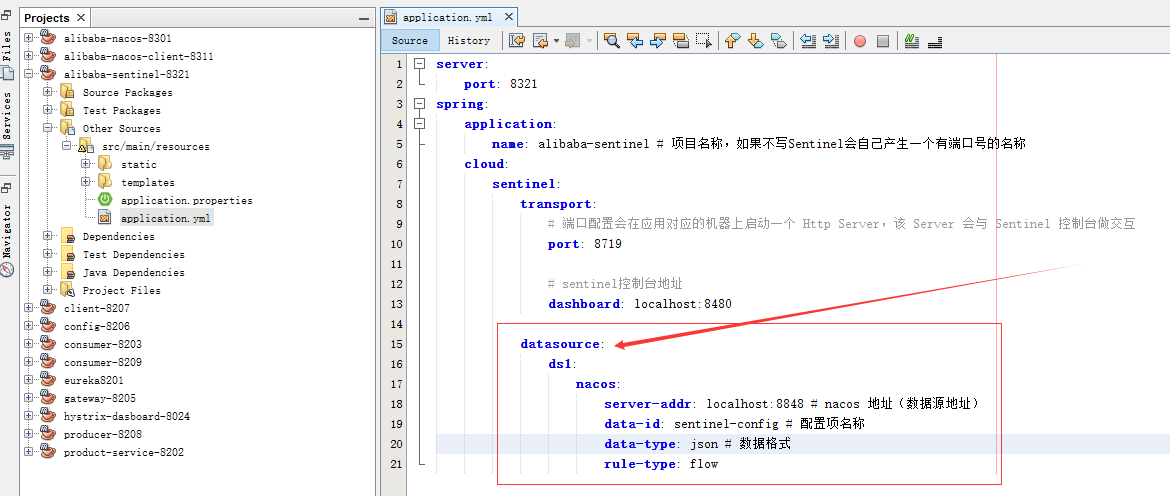Collapse the alibaba-sentinel-8321 project node
Viewport: 1170px width, 496px height.
coord(28,74)
